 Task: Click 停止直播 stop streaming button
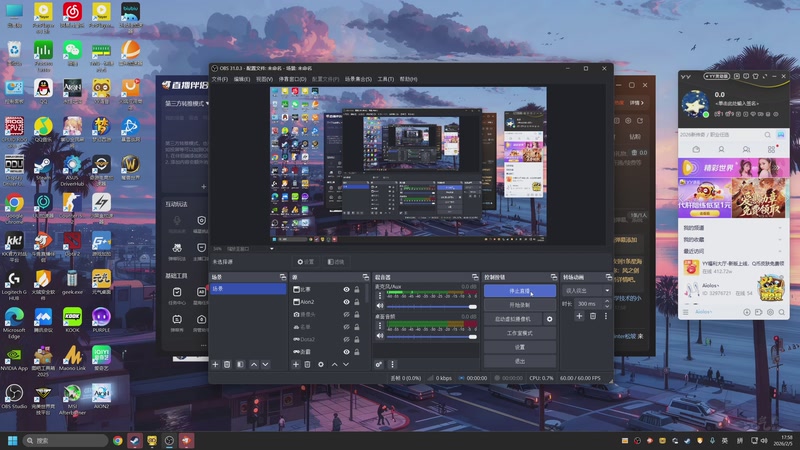(x=519, y=291)
